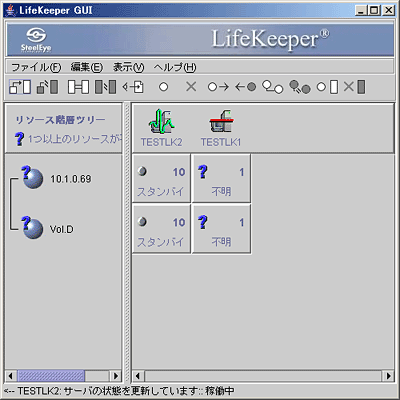Click the TESTLK2 status bar message
The height and width of the screenshot is (400, 400).
click(x=119, y=391)
